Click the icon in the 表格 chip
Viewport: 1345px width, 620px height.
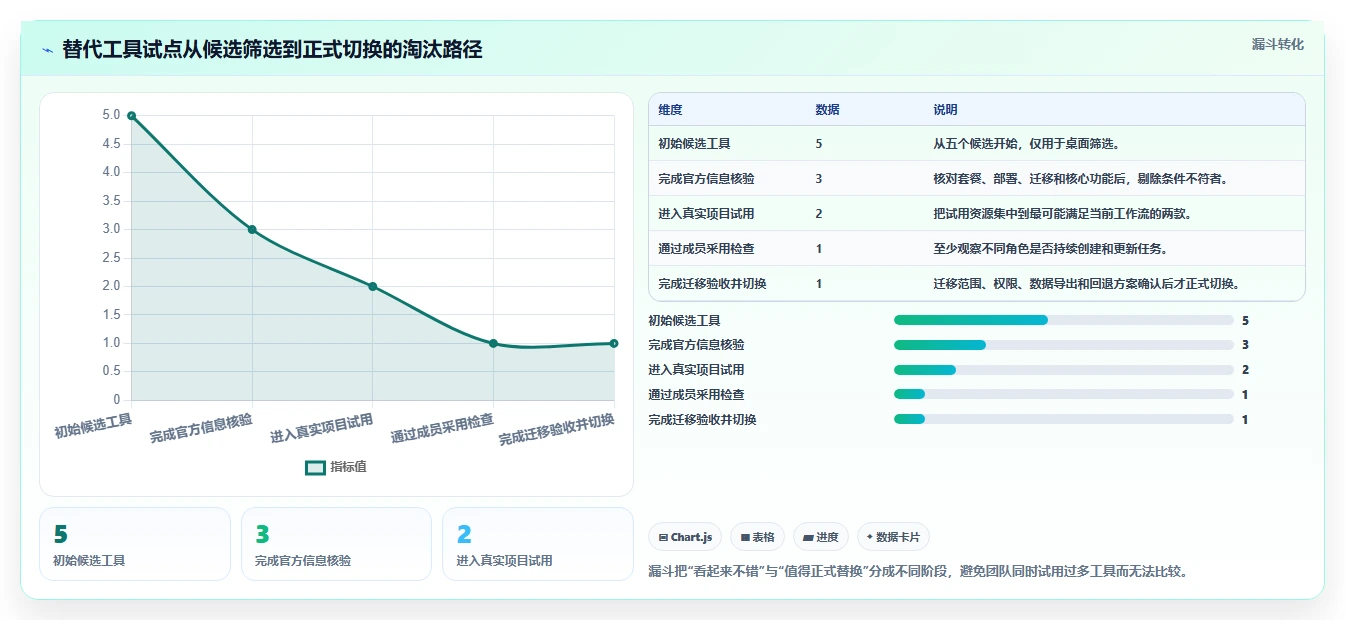coord(745,538)
